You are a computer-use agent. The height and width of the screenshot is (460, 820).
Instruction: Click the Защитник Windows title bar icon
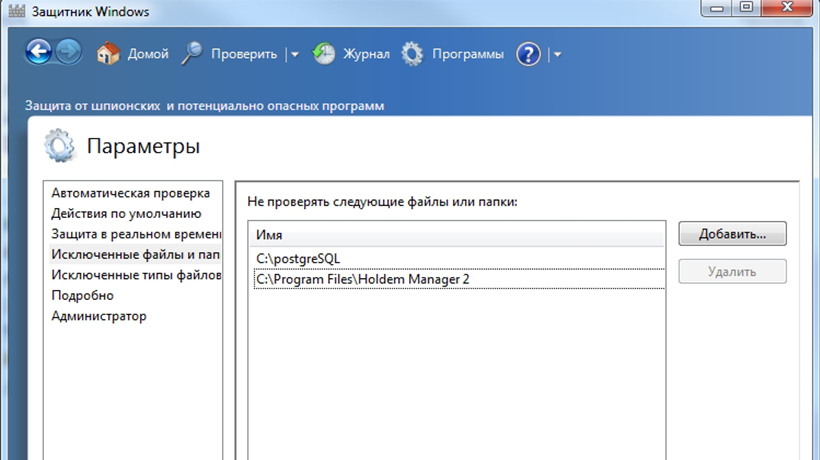point(17,11)
